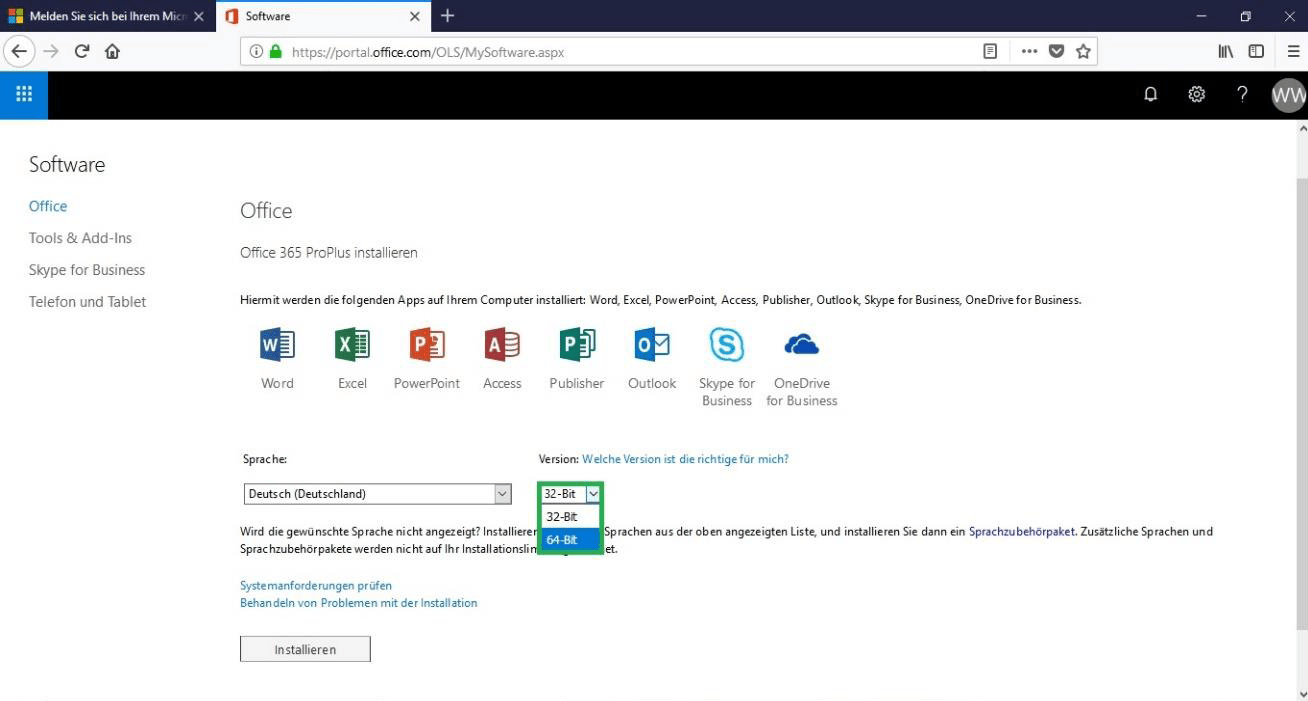Image resolution: width=1308 pixels, height=701 pixels.
Task: Go to Telefon und Tablet section
Action: click(87, 302)
